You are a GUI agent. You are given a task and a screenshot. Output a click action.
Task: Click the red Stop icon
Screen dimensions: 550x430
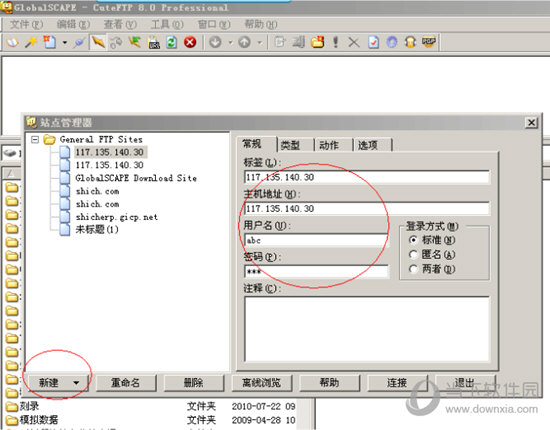click(190, 43)
